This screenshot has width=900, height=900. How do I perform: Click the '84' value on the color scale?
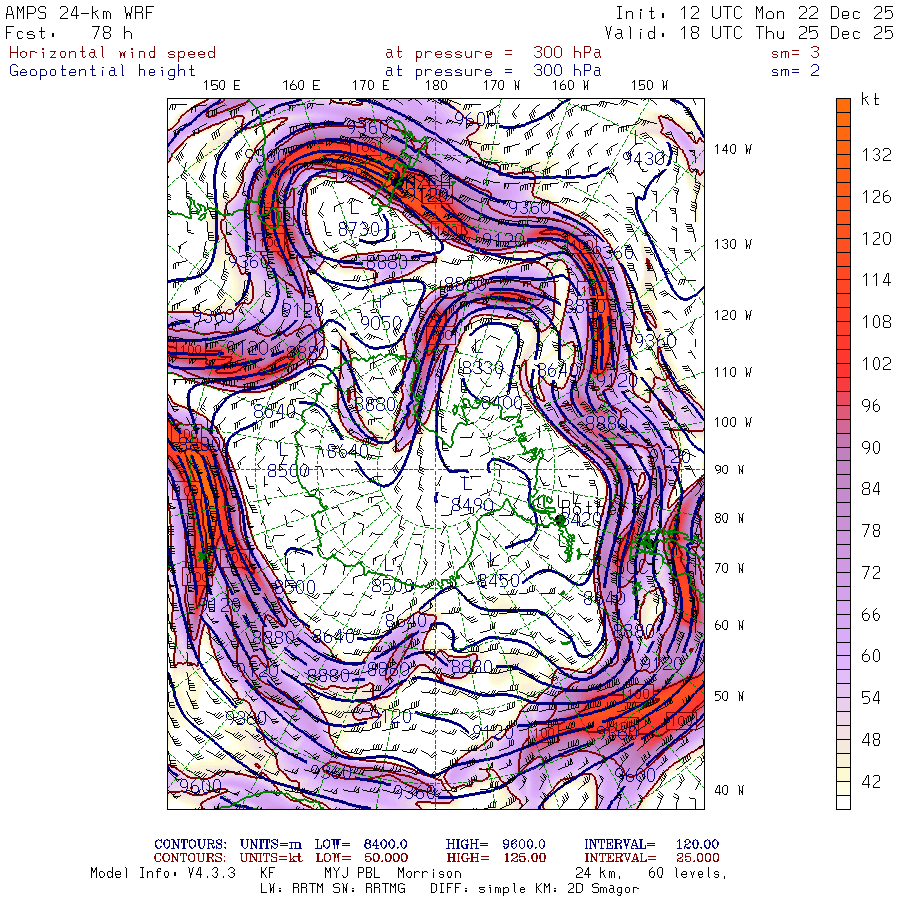click(x=871, y=489)
